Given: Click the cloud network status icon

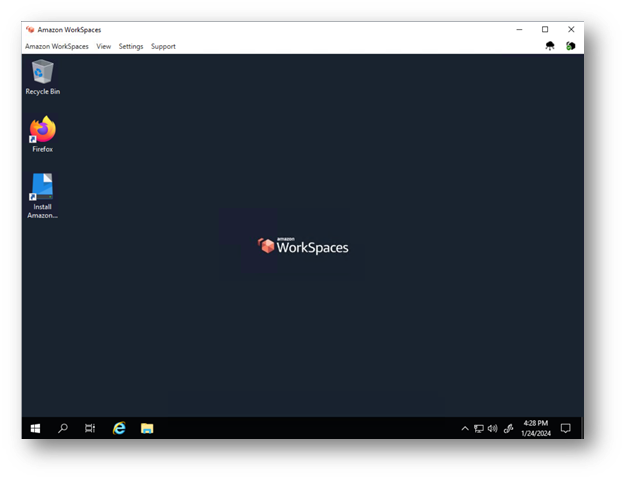Looking at the screenshot, I should (x=550, y=46).
